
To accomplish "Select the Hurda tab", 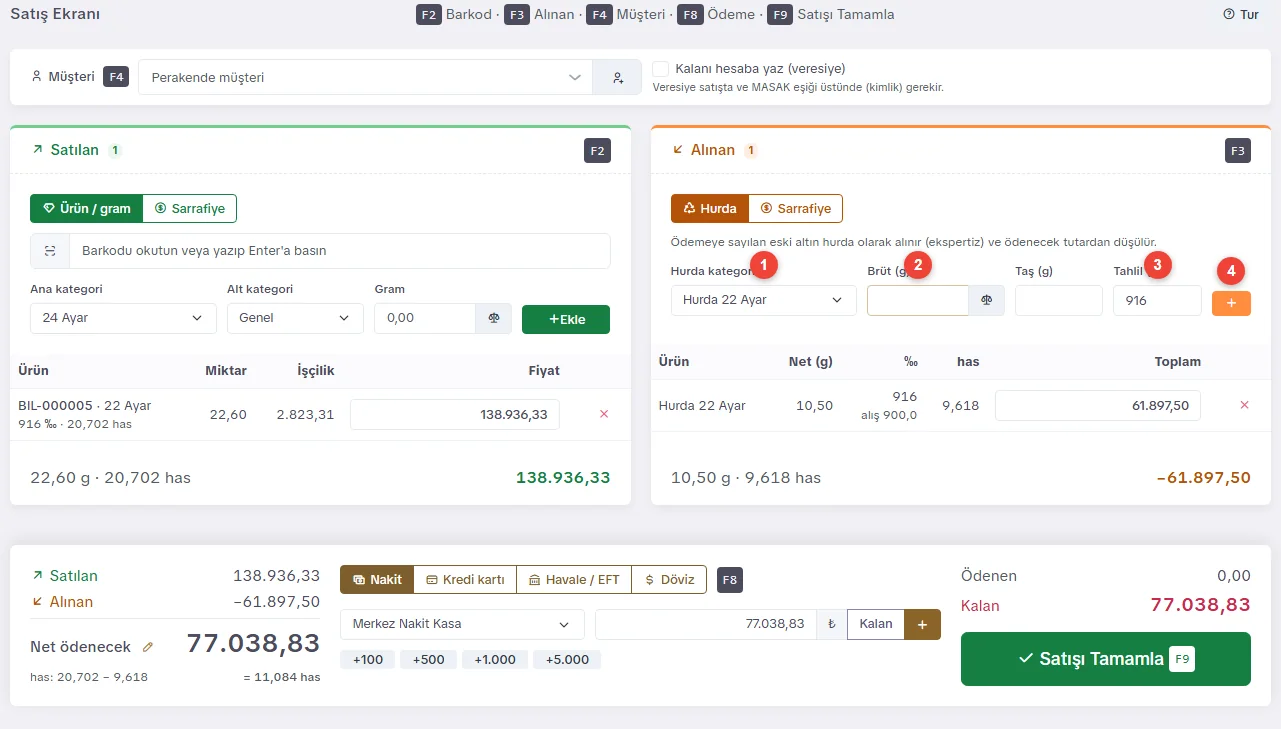I will pos(710,208).
